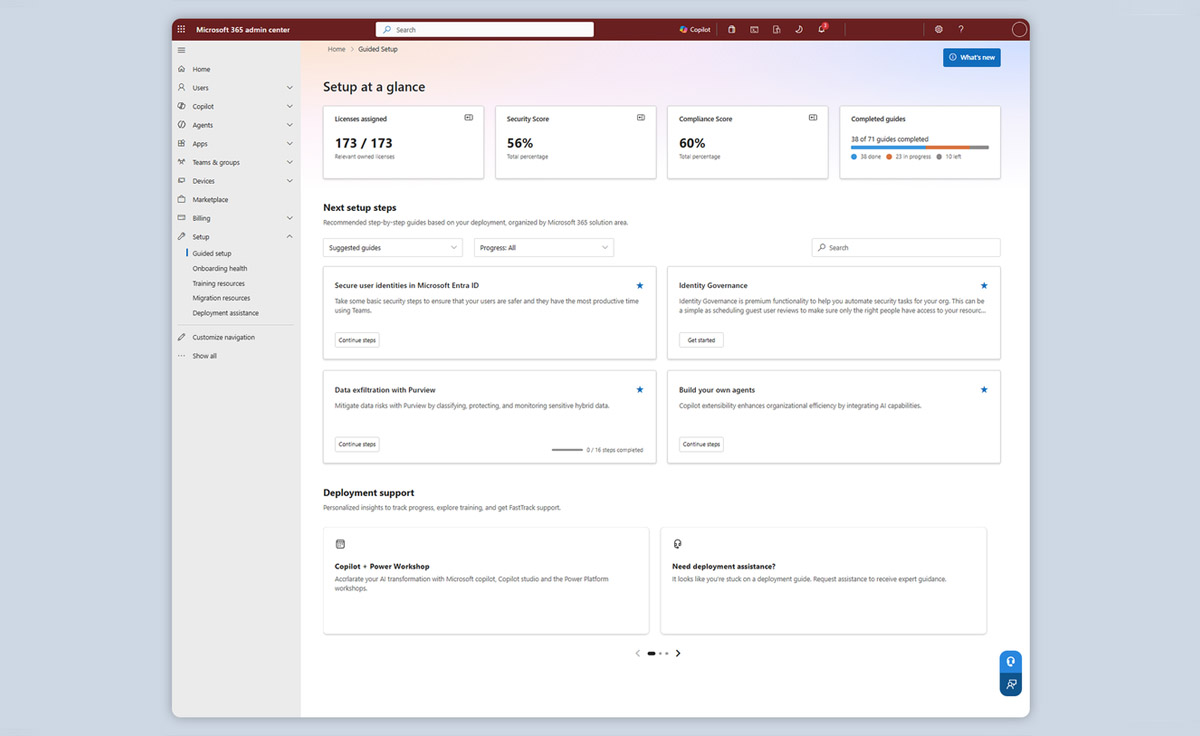Viewport: 1200px width, 736px height.
Task: Click the icon on Security Score card
Action: click(x=641, y=118)
